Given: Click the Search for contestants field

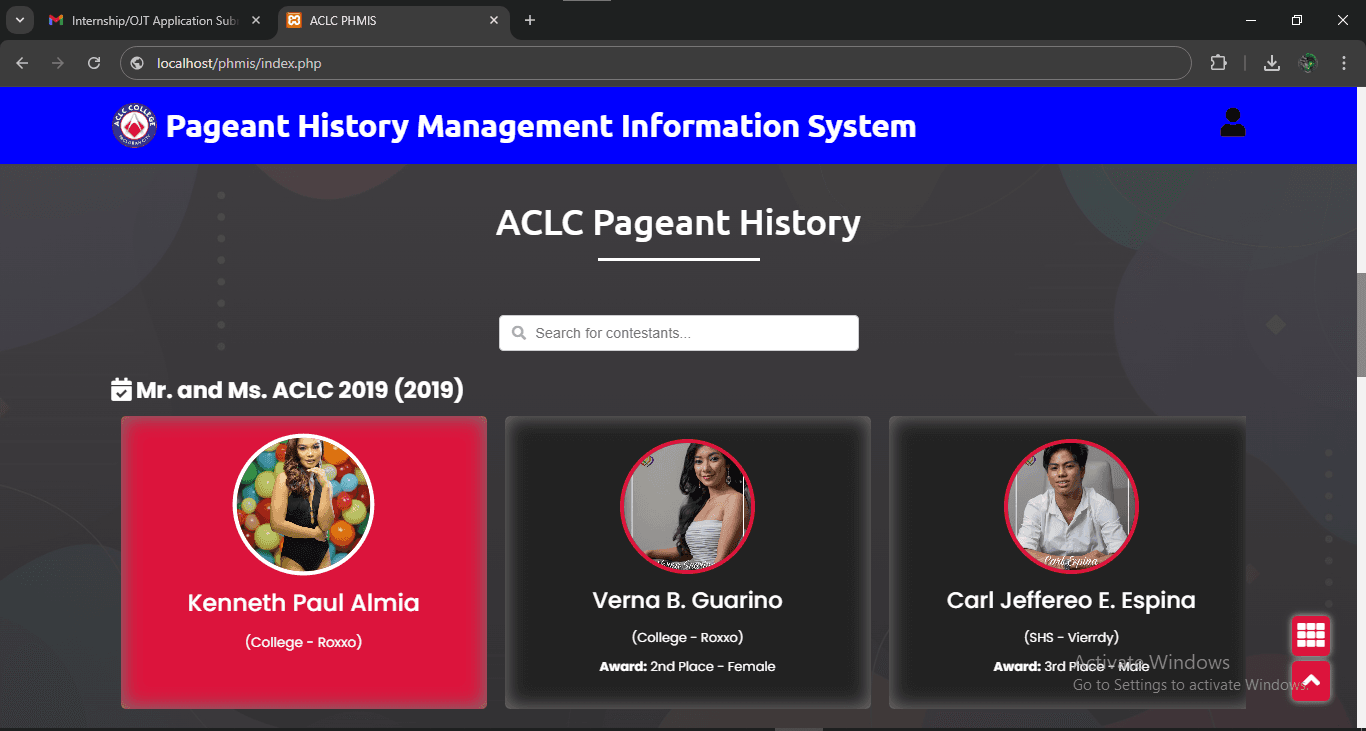Looking at the screenshot, I should point(679,333).
